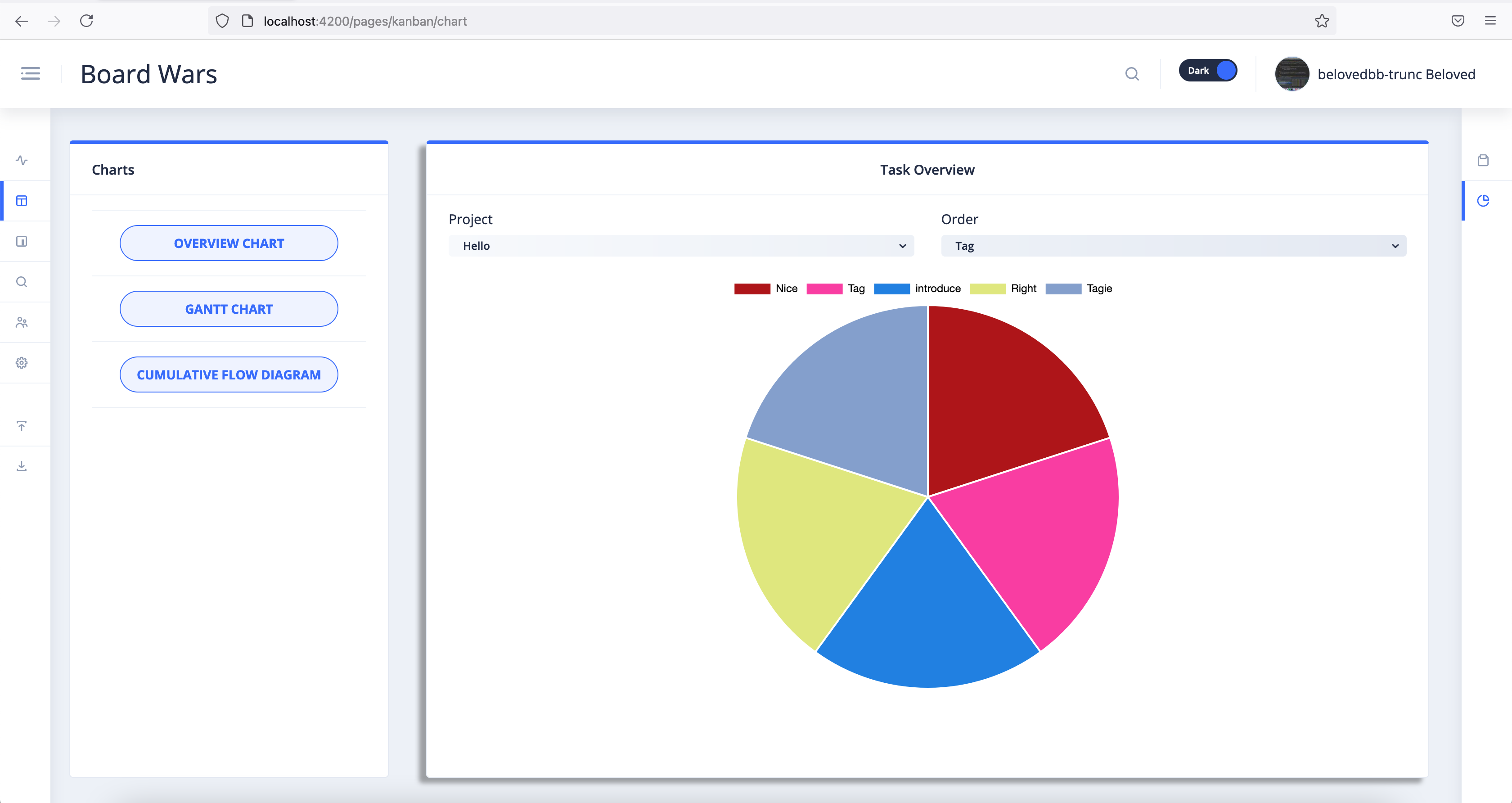1512x803 pixels.
Task: Toggle the Nice legend swatch
Action: [x=752, y=289]
